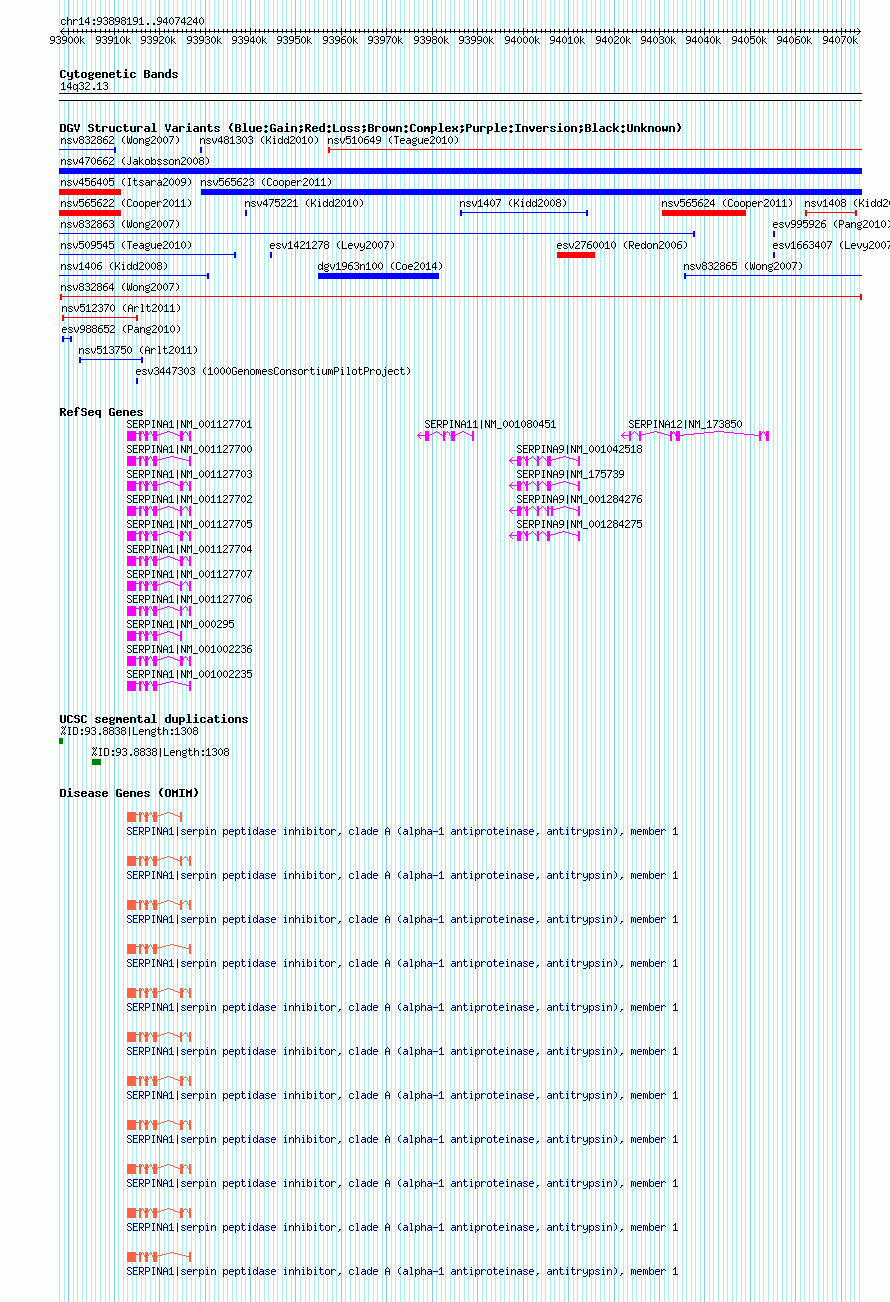Image resolution: width=890 pixels, height=1302 pixels.
Task: Click the red bar under nsv565624 (Cooper2011)
Action: 704,212
